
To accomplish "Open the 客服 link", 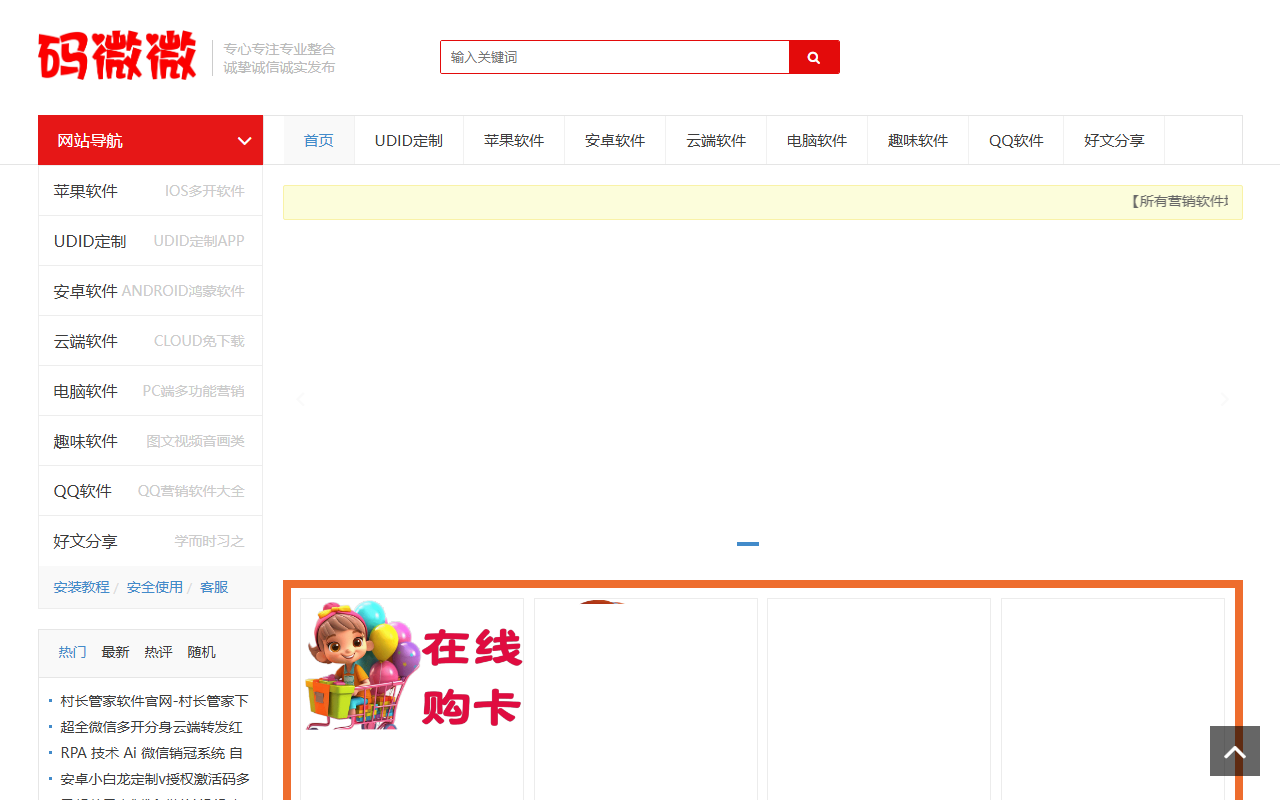I will (x=214, y=587).
